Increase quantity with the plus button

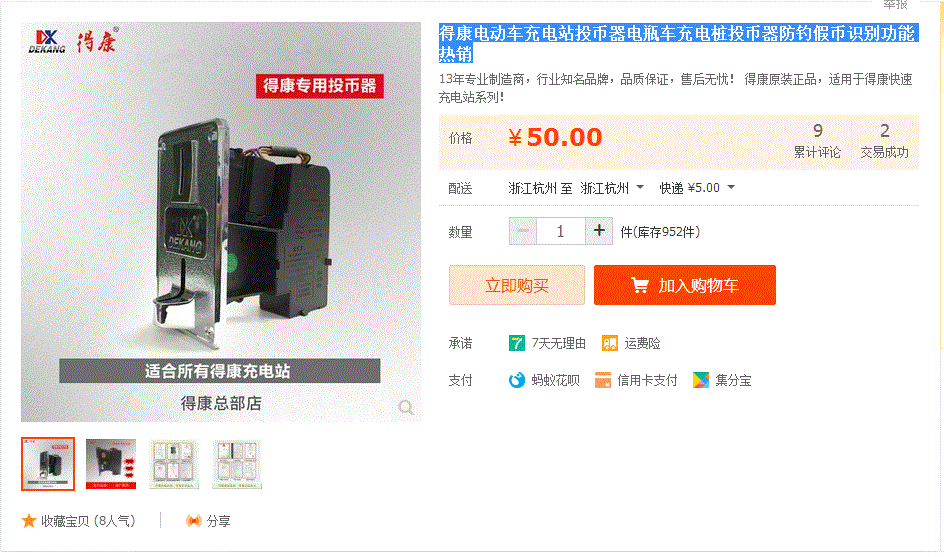599,231
